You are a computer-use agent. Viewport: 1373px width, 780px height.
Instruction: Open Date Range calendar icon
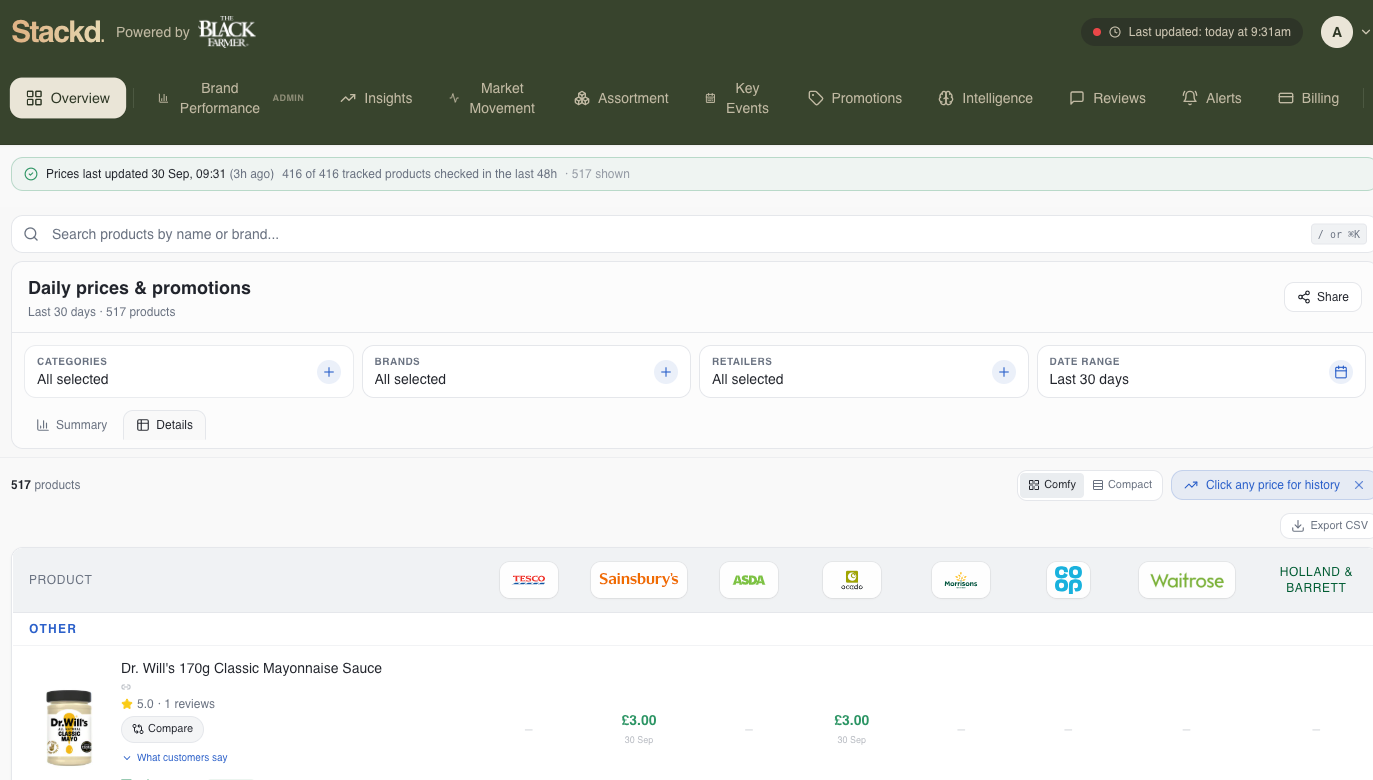coord(1341,372)
